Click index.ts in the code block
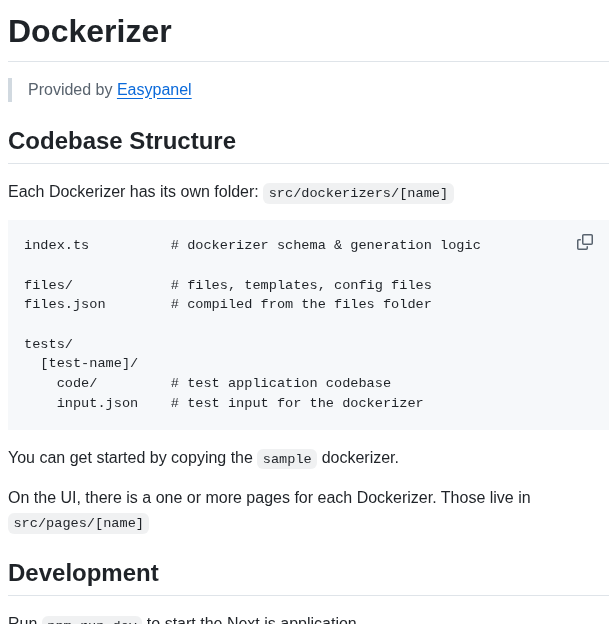Viewport: 616px width, 624px height. click(x=57, y=245)
